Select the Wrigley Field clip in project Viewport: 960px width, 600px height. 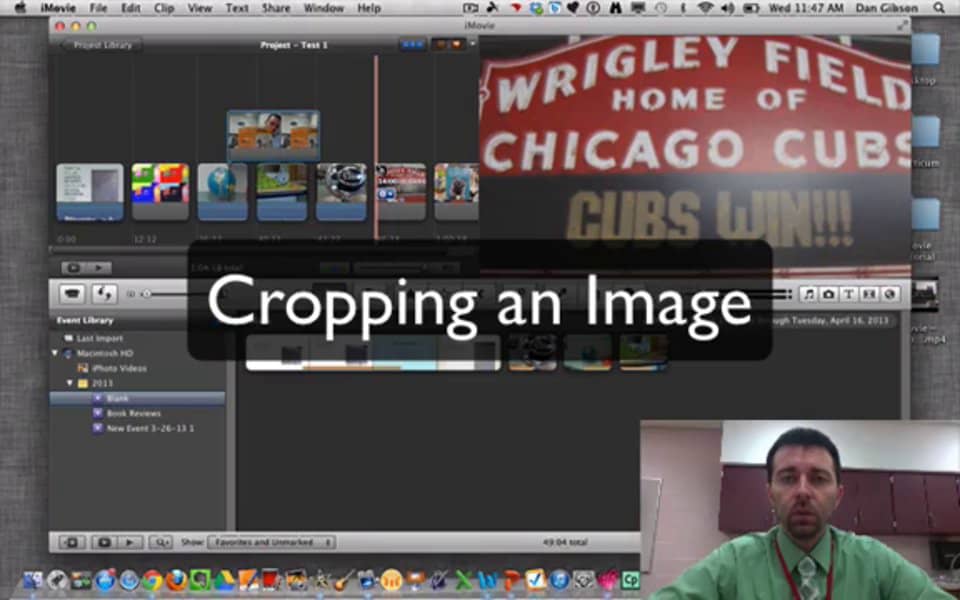(402, 192)
